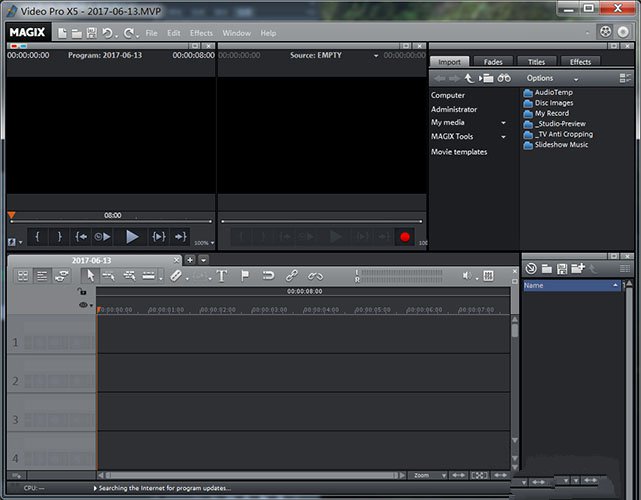Mute audio with the speaker icon
The width and height of the screenshot is (641, 500).
pyautogui.click(x=467, y=276)
